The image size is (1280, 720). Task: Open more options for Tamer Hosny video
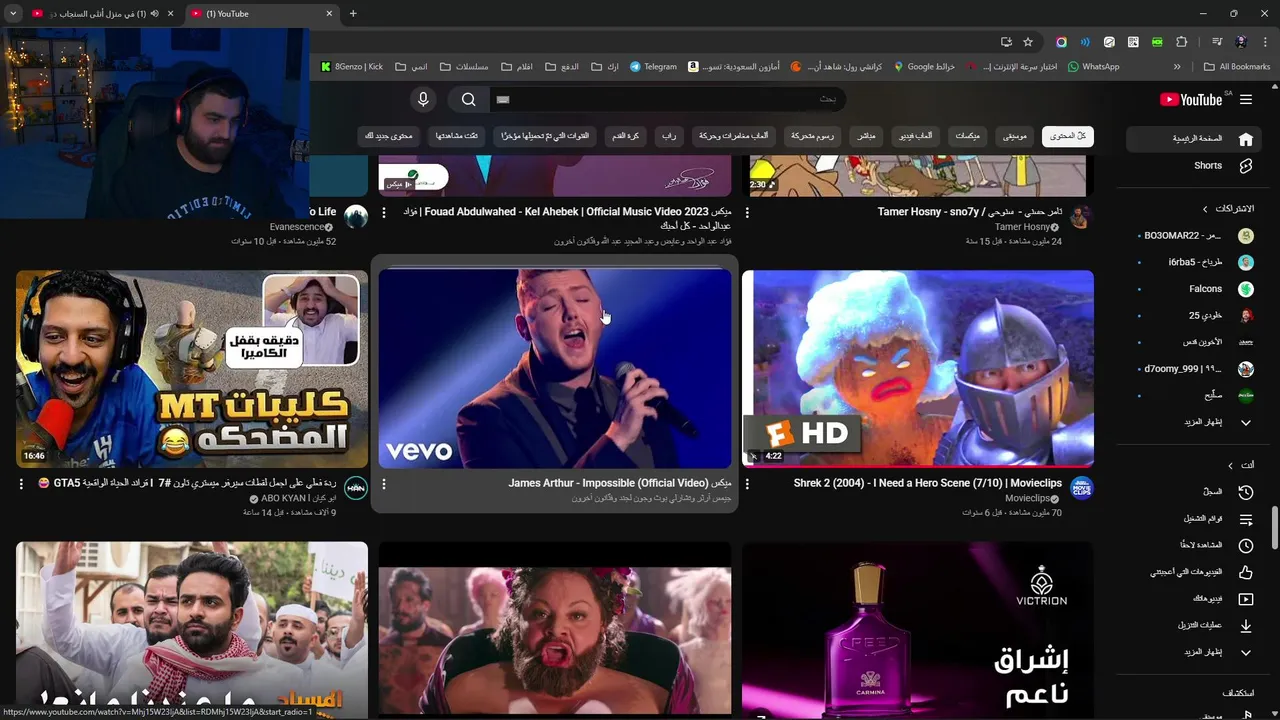click(748, 213)
